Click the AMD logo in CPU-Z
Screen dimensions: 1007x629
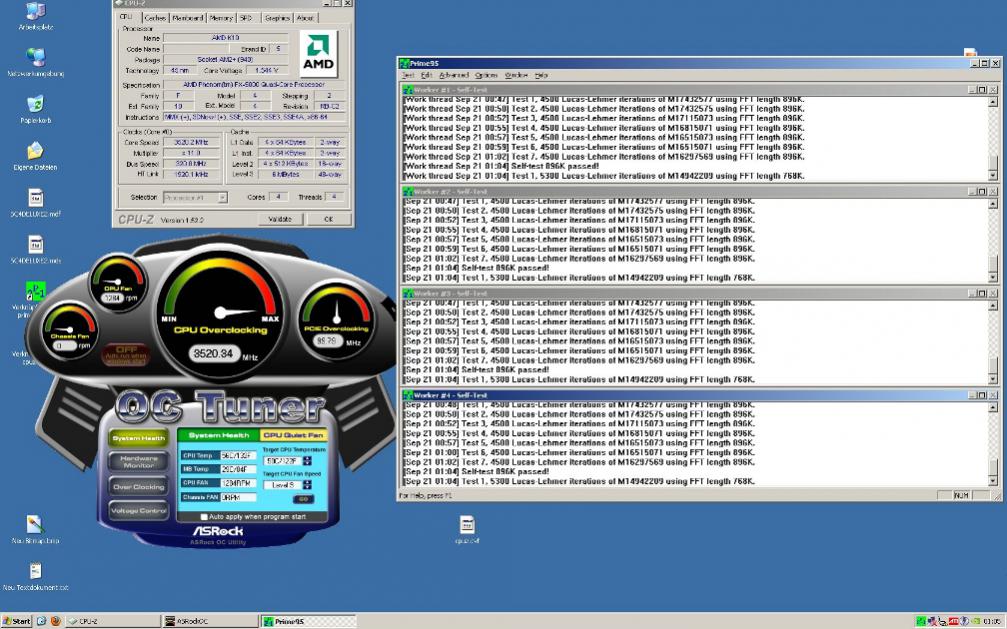pos(318,50)
